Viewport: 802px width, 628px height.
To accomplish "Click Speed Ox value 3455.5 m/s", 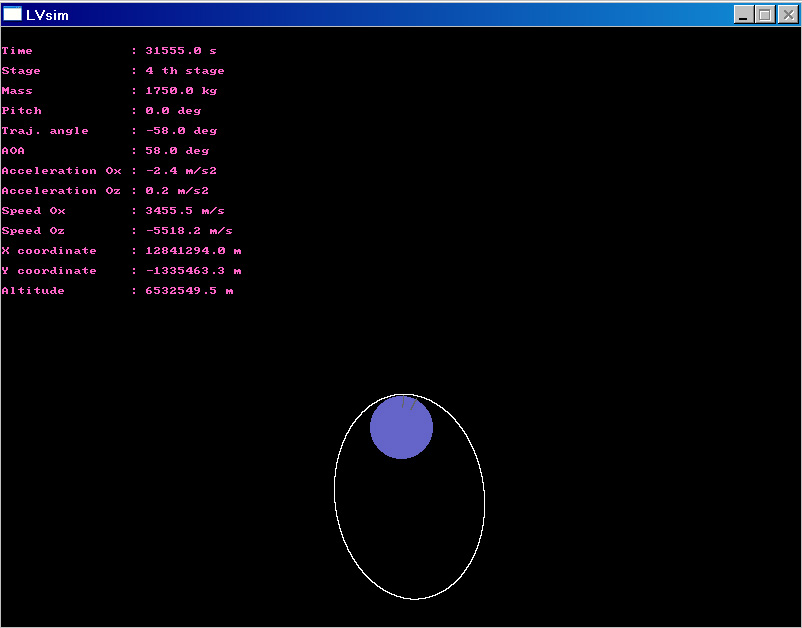I will [x=185, y=210].
